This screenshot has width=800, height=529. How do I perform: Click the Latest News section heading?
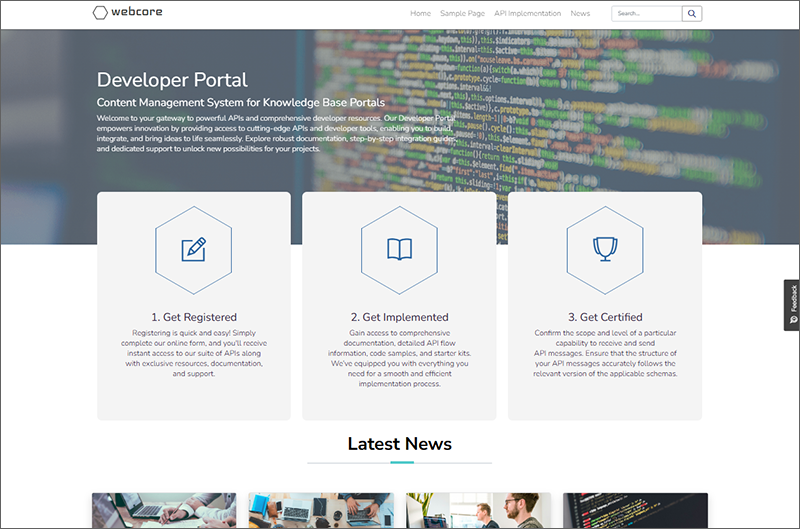point(400,443)
